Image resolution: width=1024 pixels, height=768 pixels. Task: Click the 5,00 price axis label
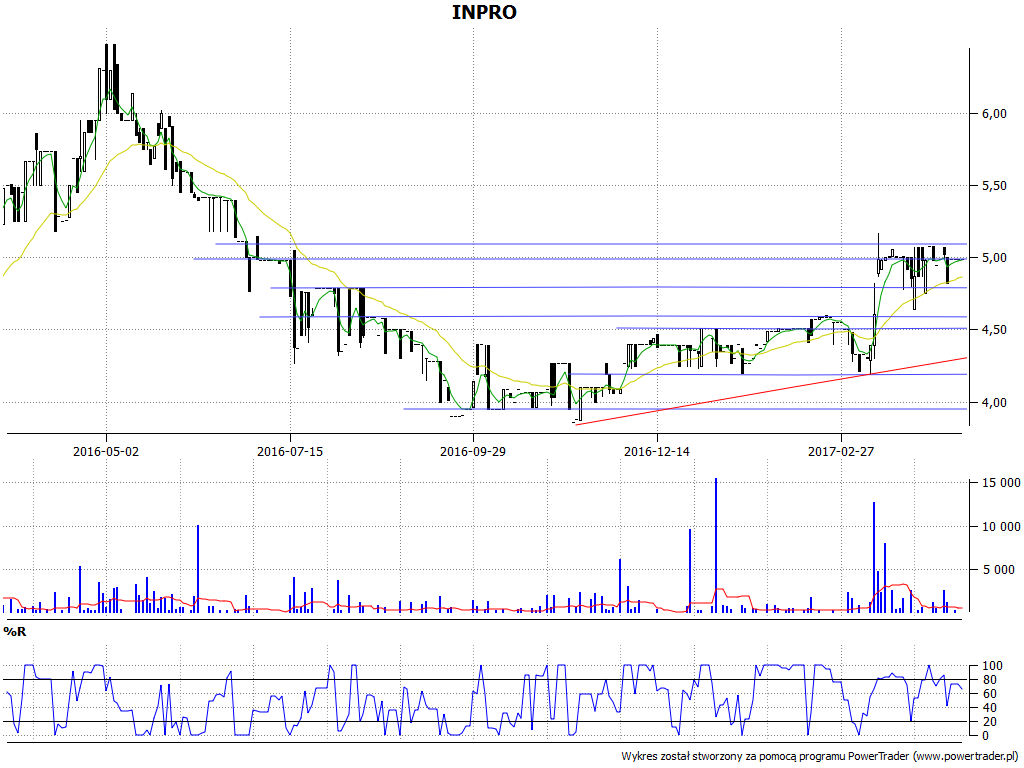coord(994,258)
